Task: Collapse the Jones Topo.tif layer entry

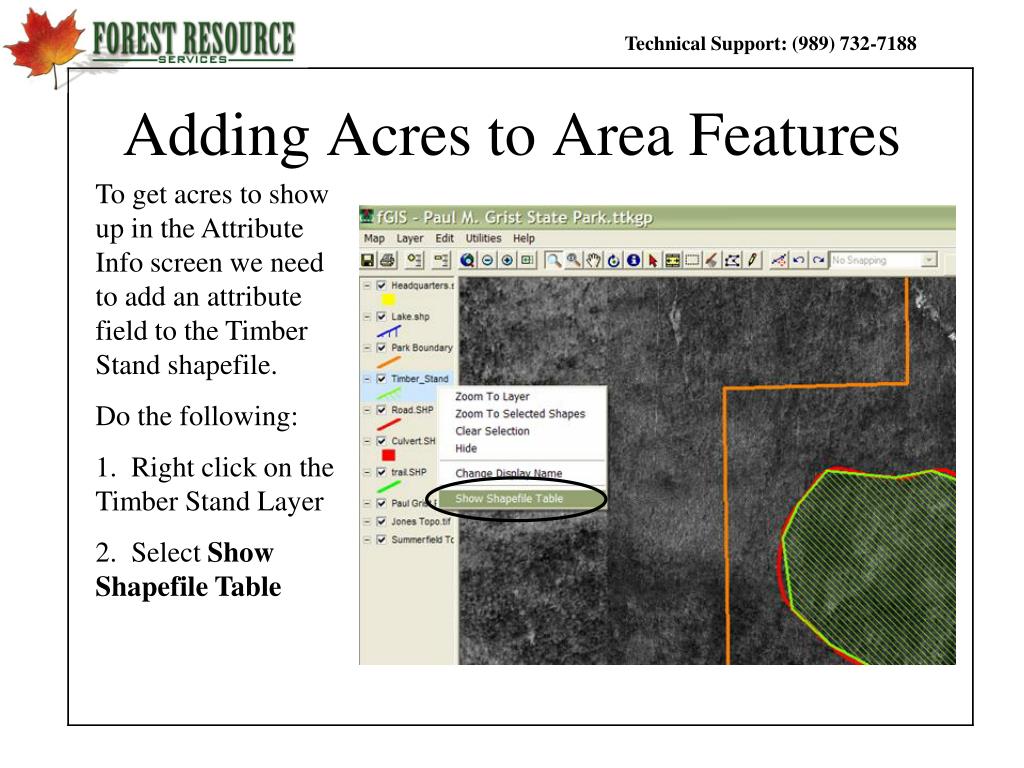Action: click(x=367, y=522)
